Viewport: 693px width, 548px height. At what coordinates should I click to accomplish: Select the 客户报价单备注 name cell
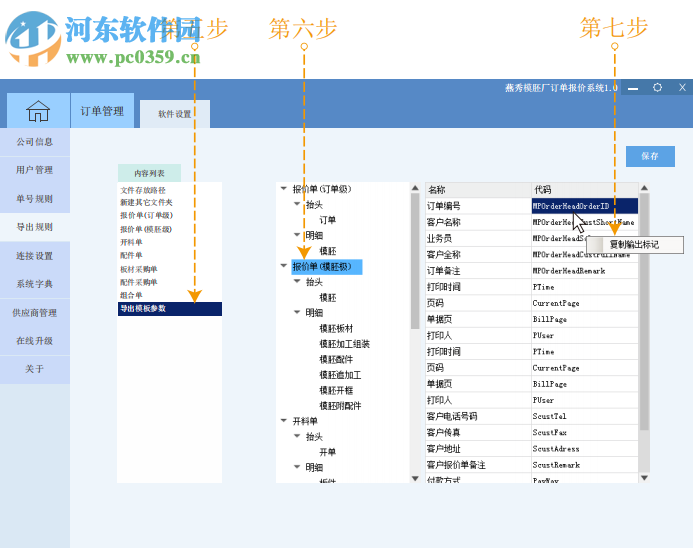pyautogui.click(x=478, y=465)
